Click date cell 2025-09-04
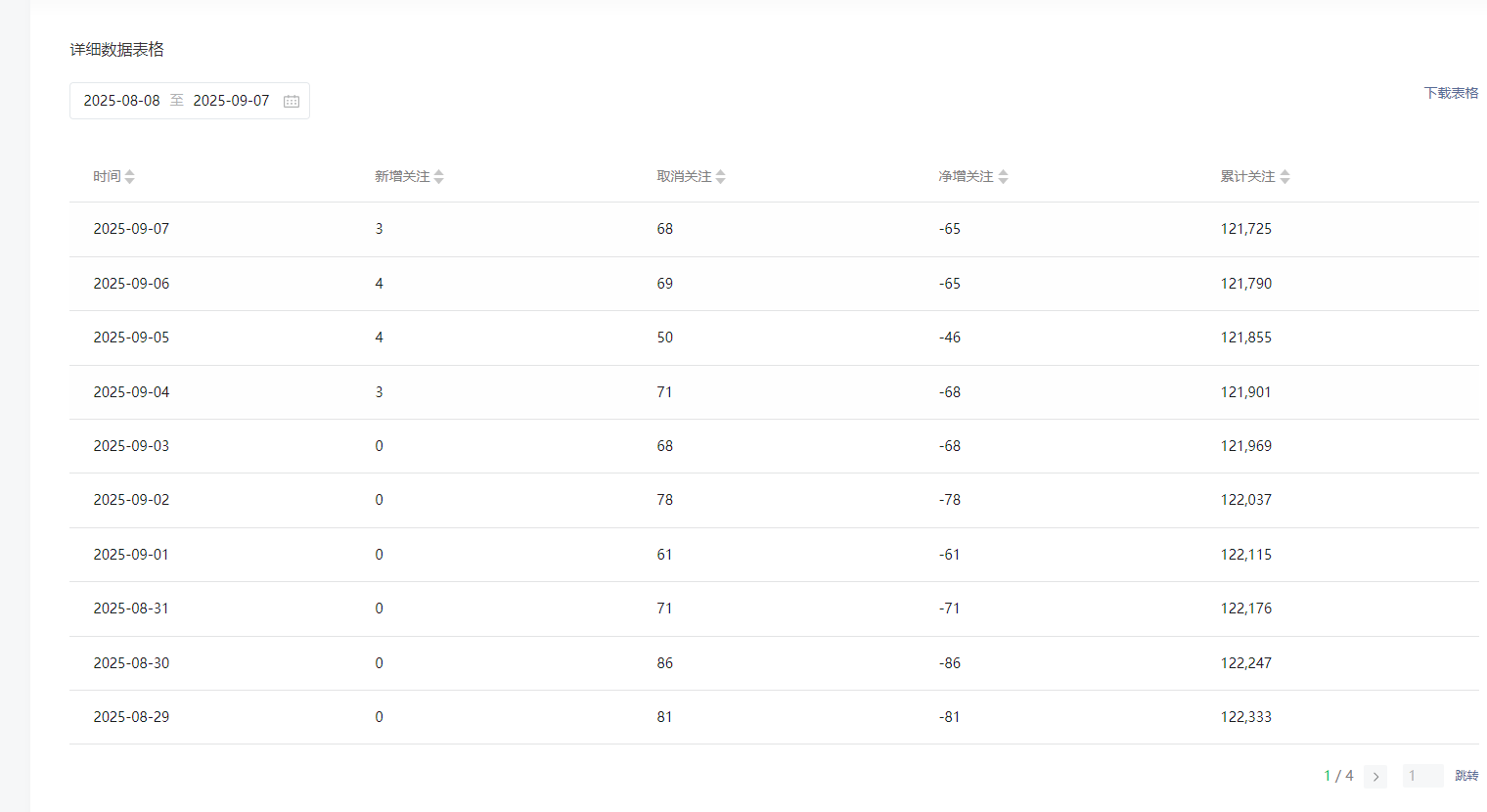 131,392
